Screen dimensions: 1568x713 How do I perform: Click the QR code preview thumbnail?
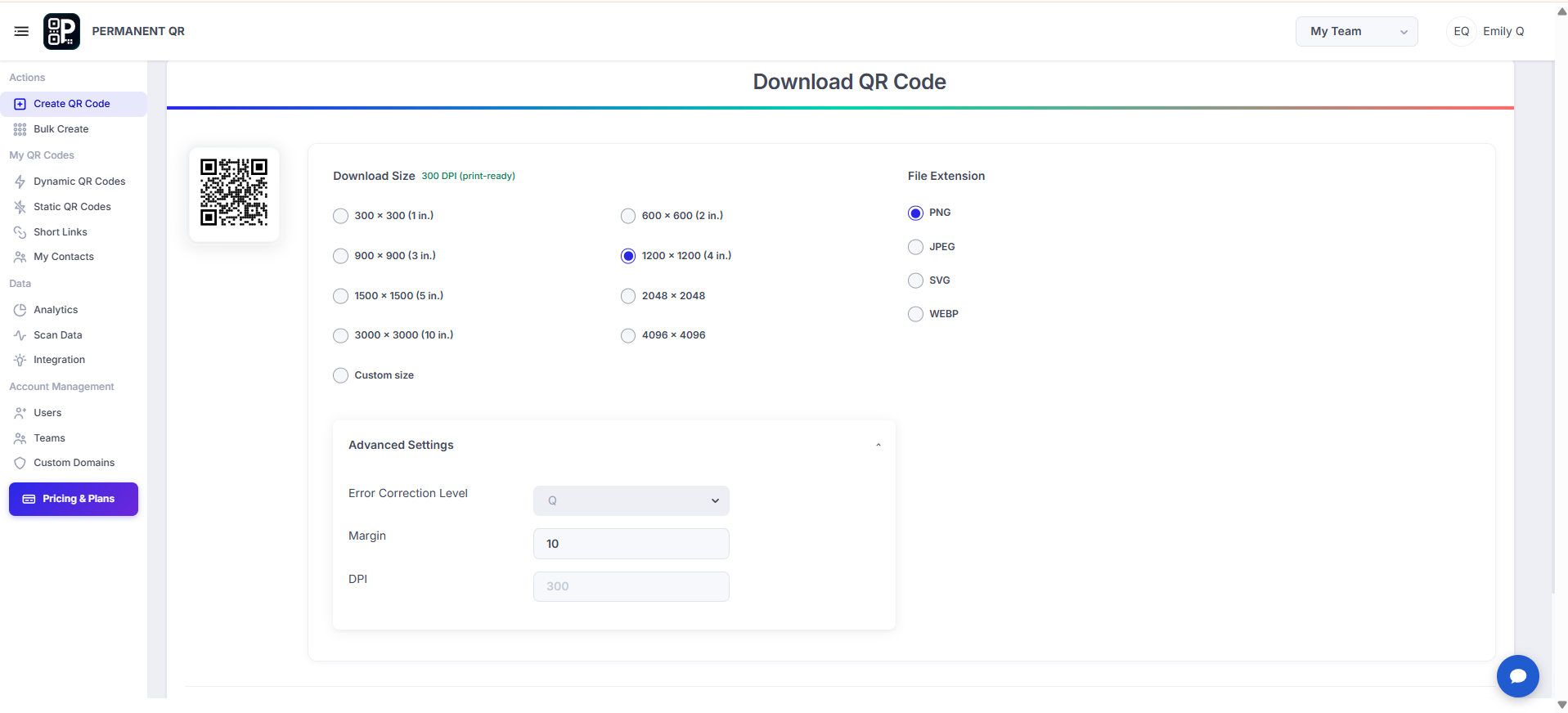pyautogui.click(x=234, y=193)
